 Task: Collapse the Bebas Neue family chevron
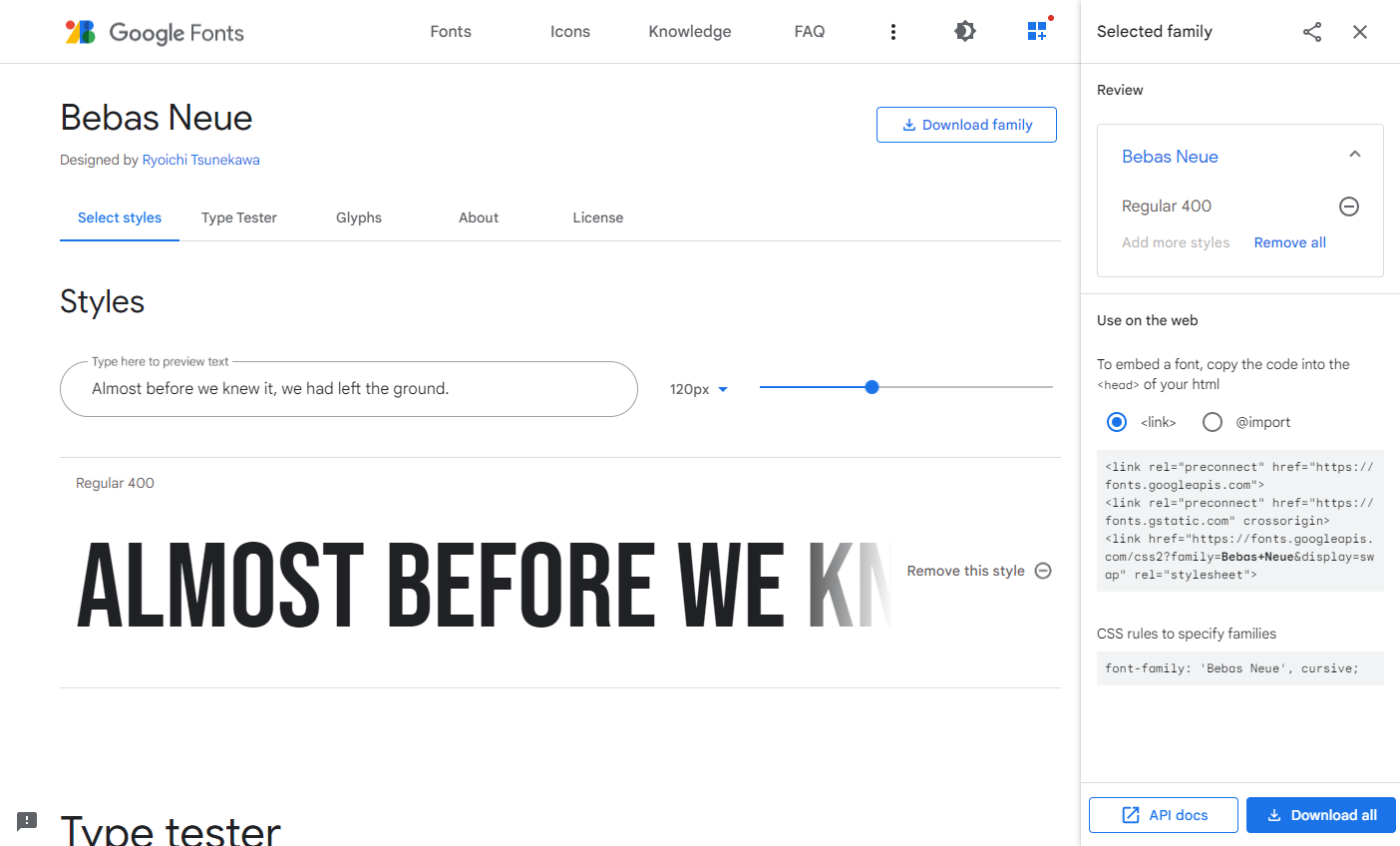tap(1355, 154)
